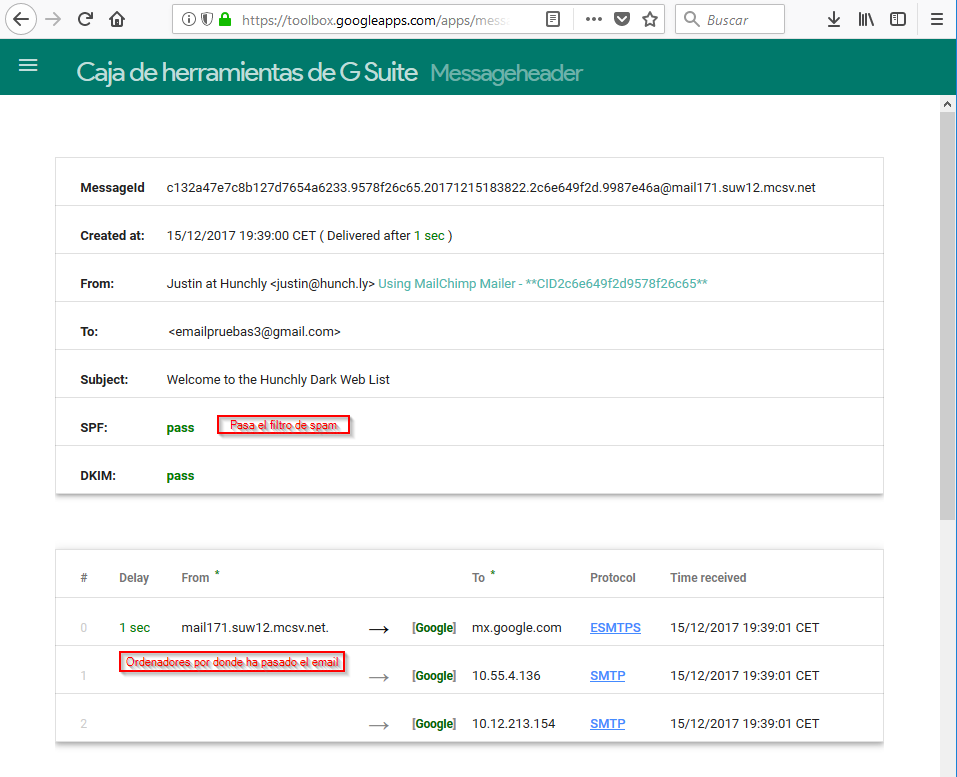Open the page actions three-dot menu

(593, 20)
